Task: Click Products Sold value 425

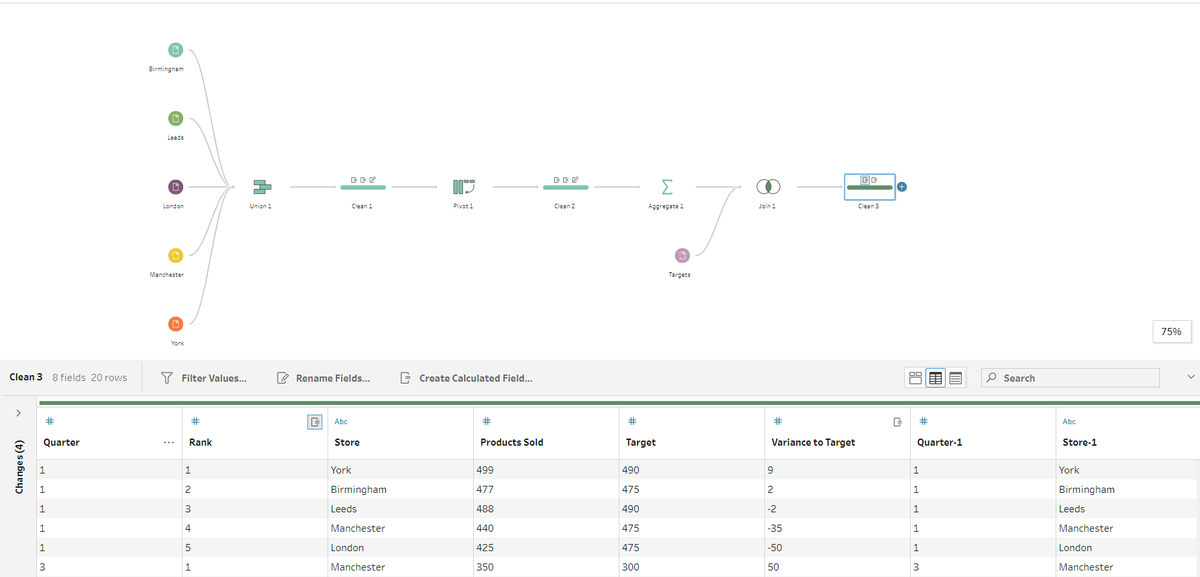Action: 545,548
